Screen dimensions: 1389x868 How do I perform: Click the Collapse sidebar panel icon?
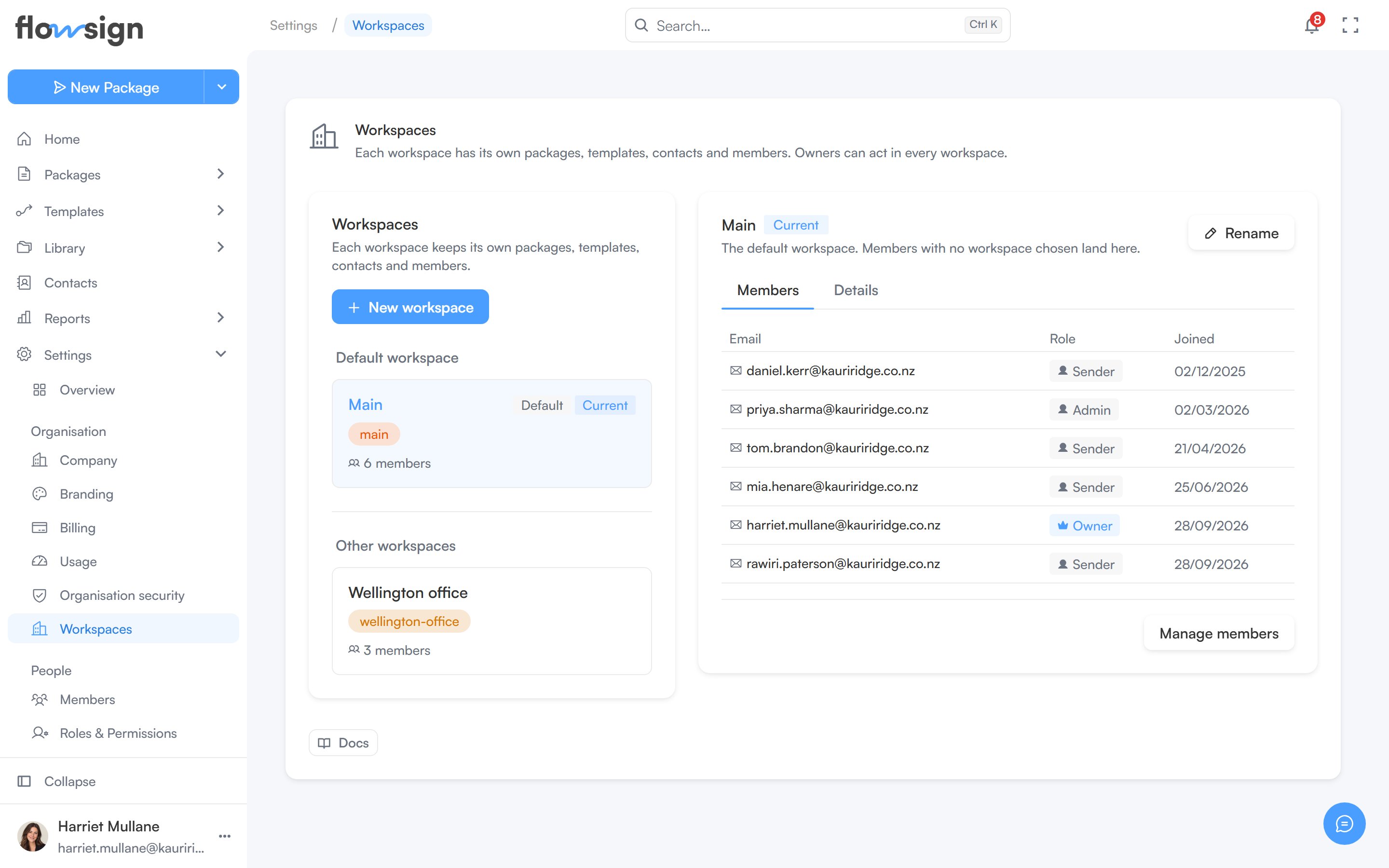24,781
